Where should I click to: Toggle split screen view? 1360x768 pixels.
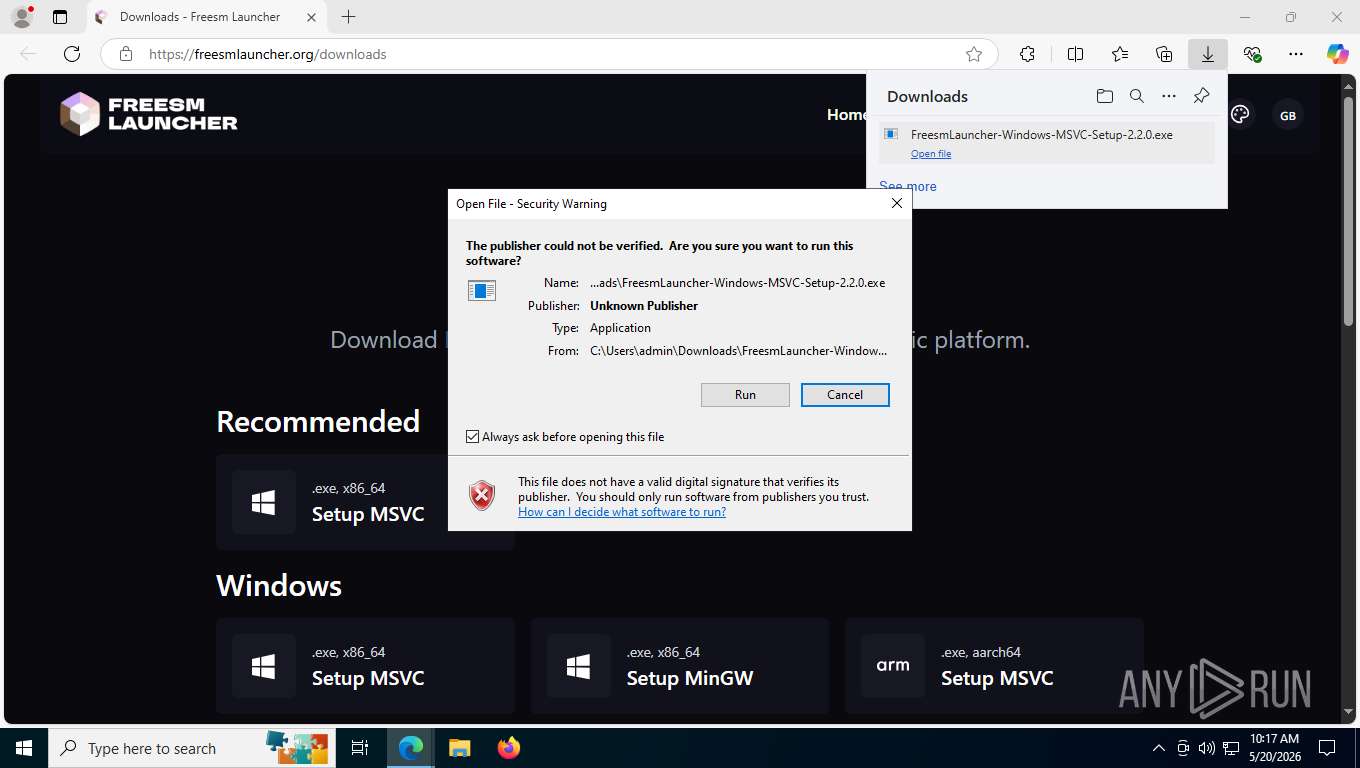[1075, 54]
